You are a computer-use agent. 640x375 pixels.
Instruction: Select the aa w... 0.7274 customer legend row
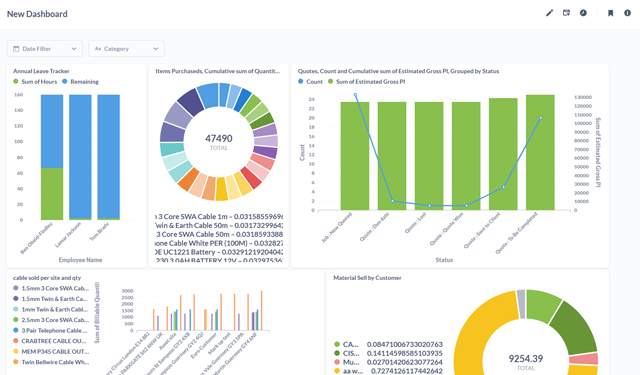[388, 371]
